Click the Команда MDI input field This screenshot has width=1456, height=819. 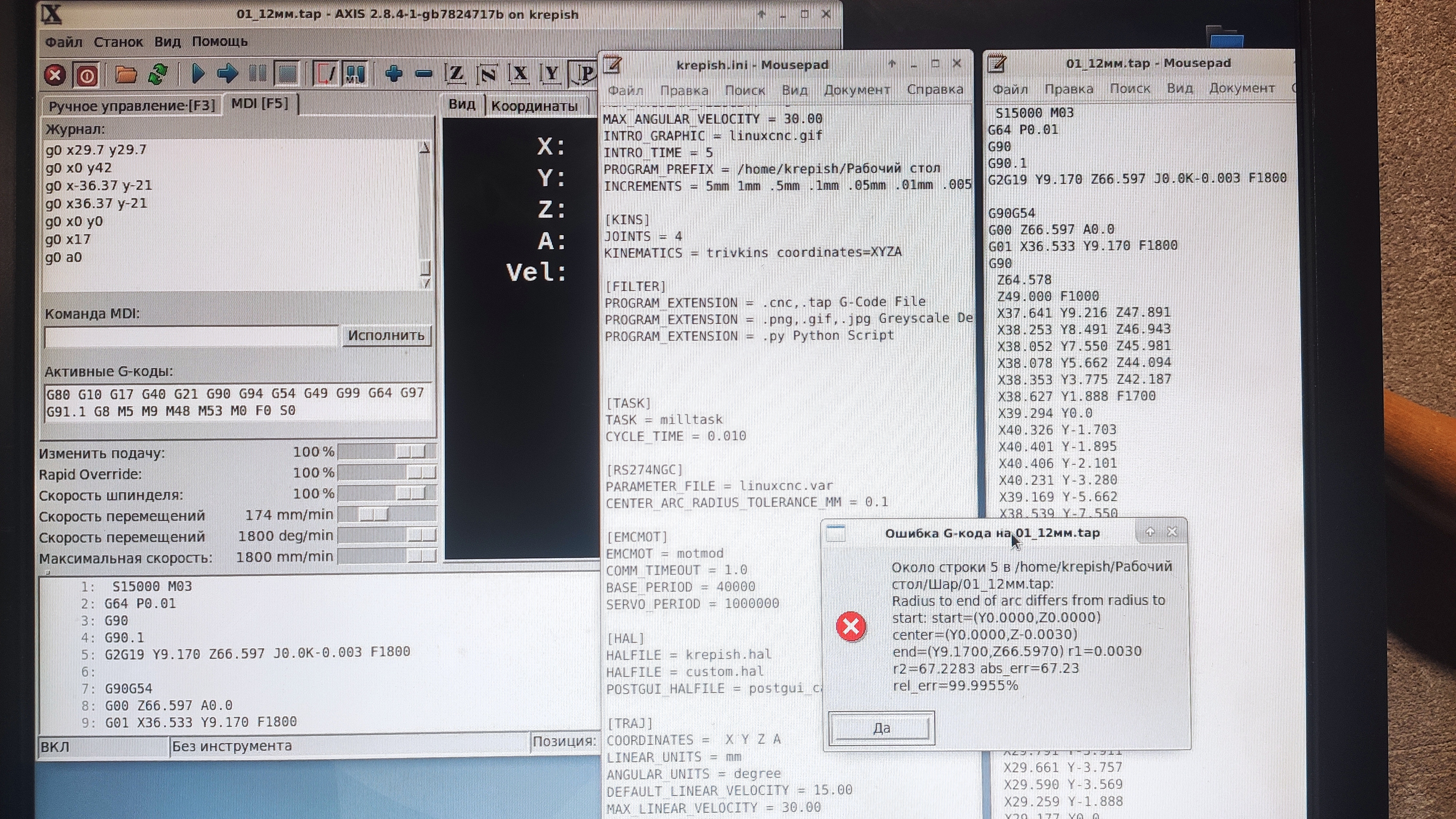point(191,336)
